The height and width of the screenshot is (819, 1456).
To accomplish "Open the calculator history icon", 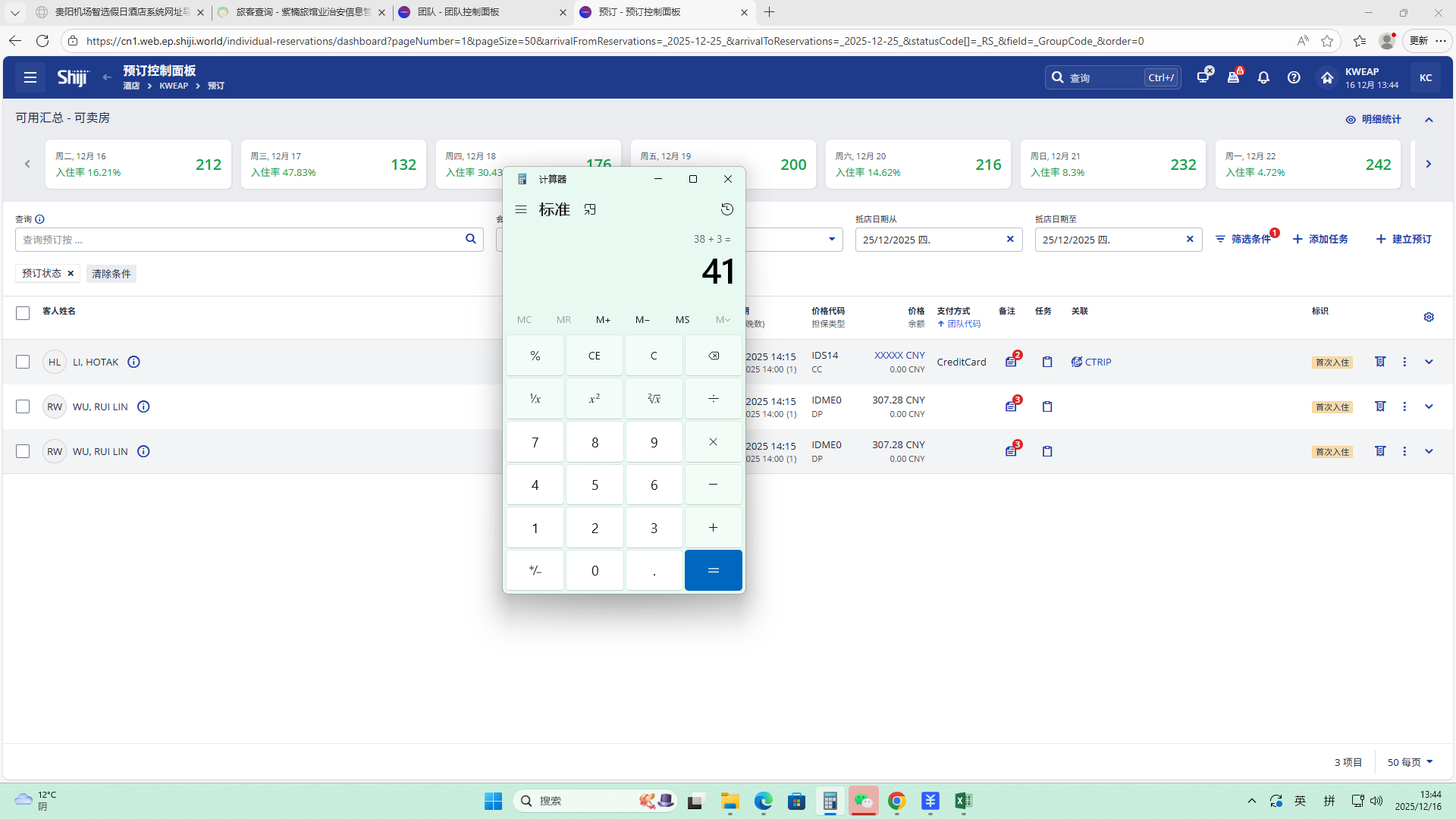I will (x=726, y=209).
